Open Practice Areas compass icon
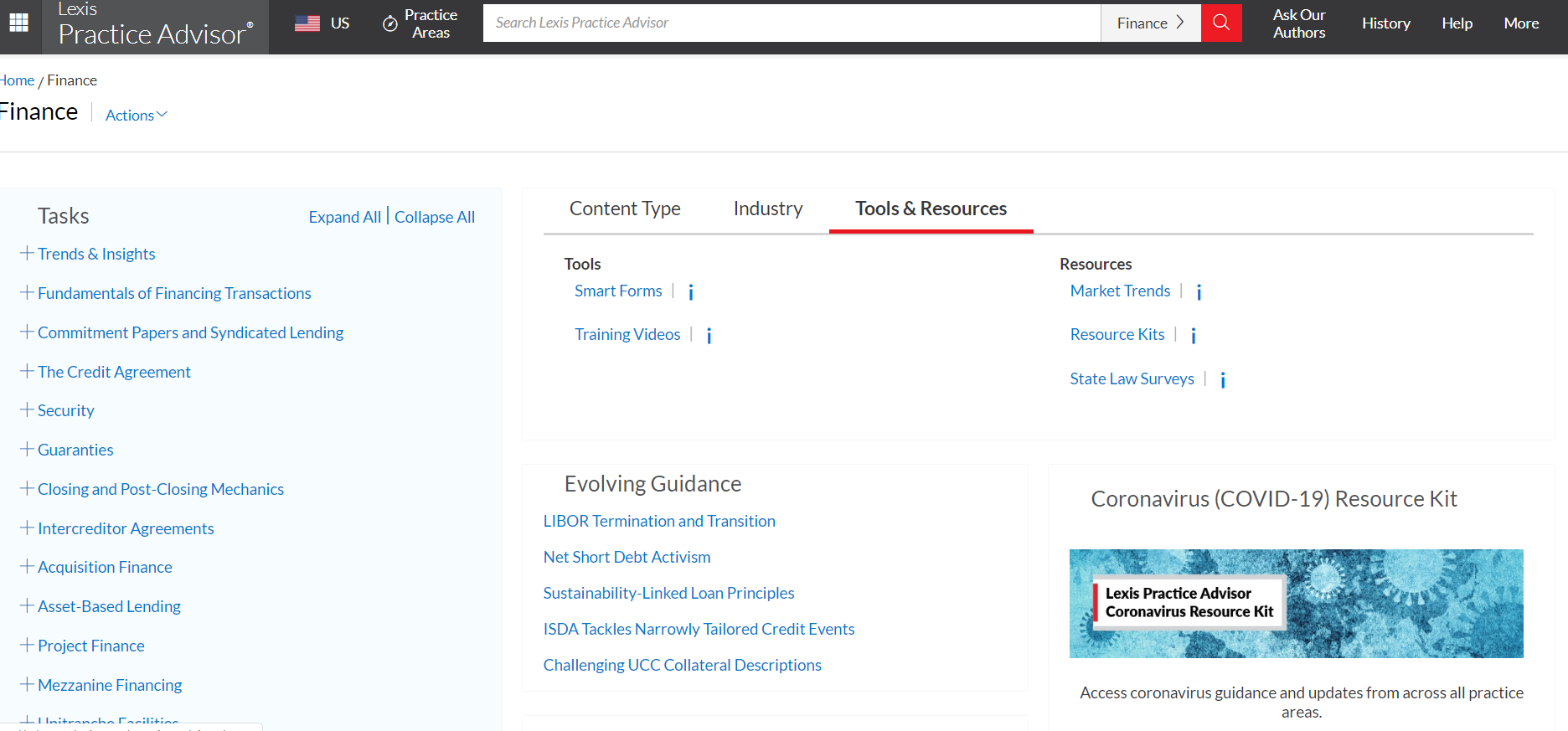 (x=390, y=23)
